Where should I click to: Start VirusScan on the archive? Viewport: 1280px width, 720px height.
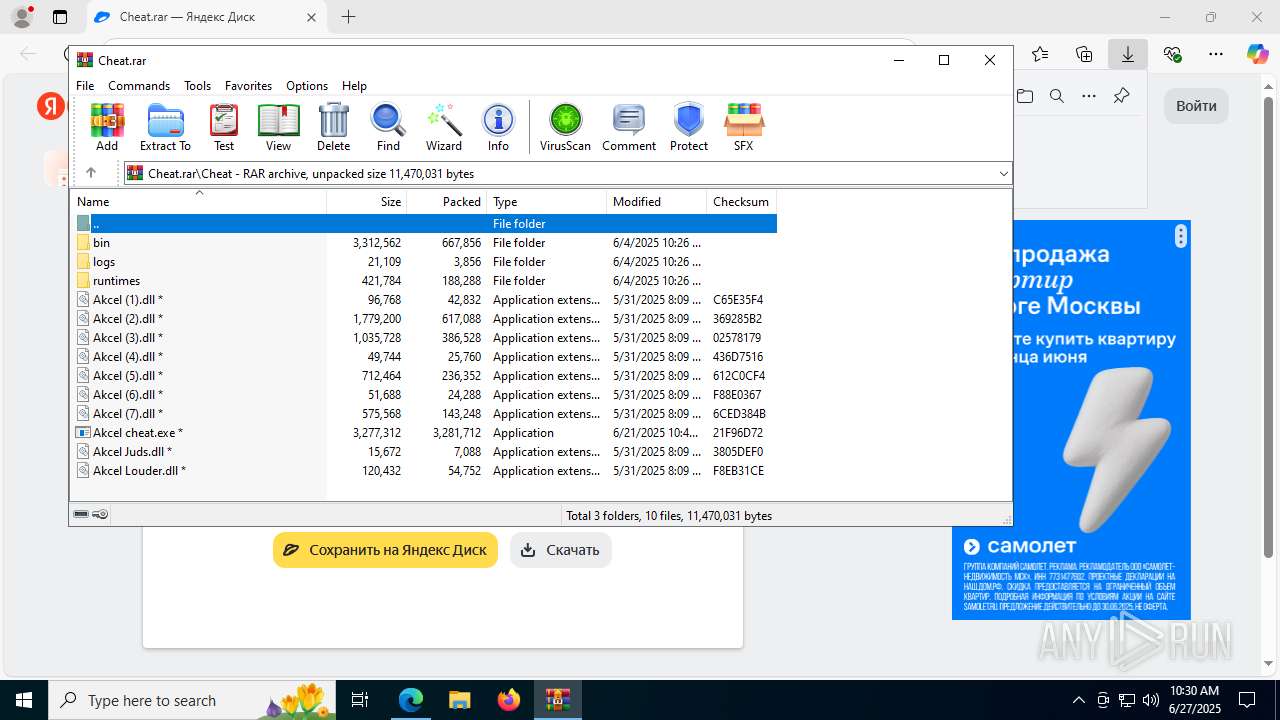point(565,127)
